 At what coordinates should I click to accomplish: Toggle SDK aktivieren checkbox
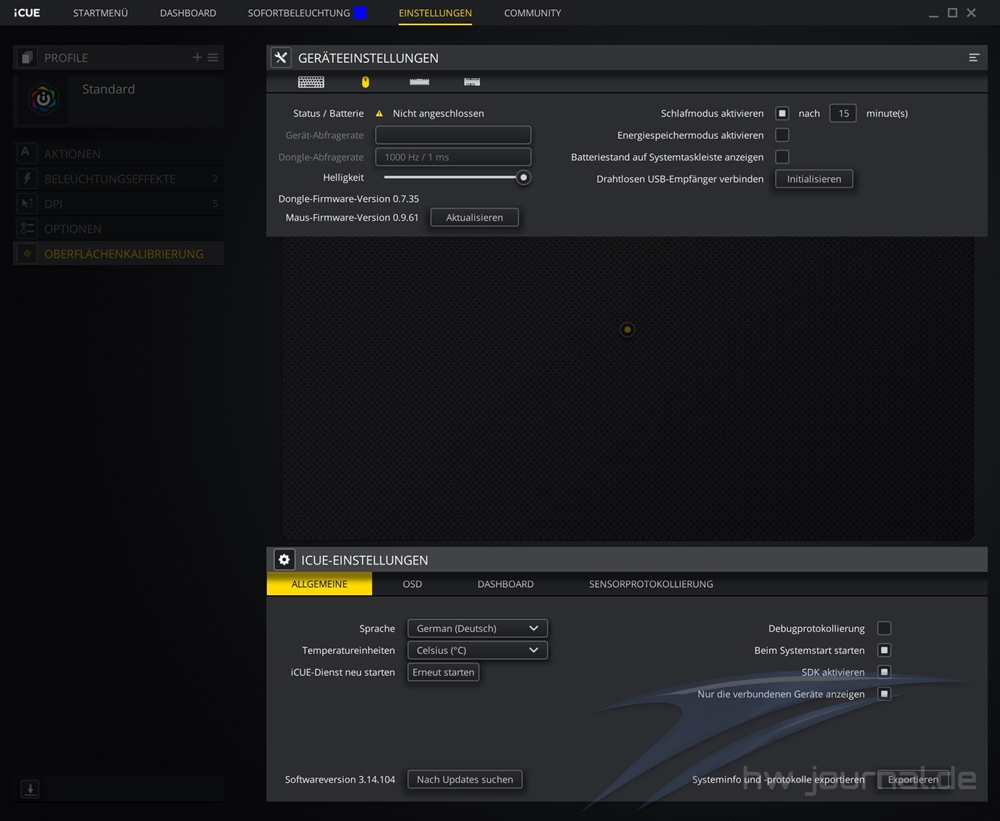tap(884, 672)
